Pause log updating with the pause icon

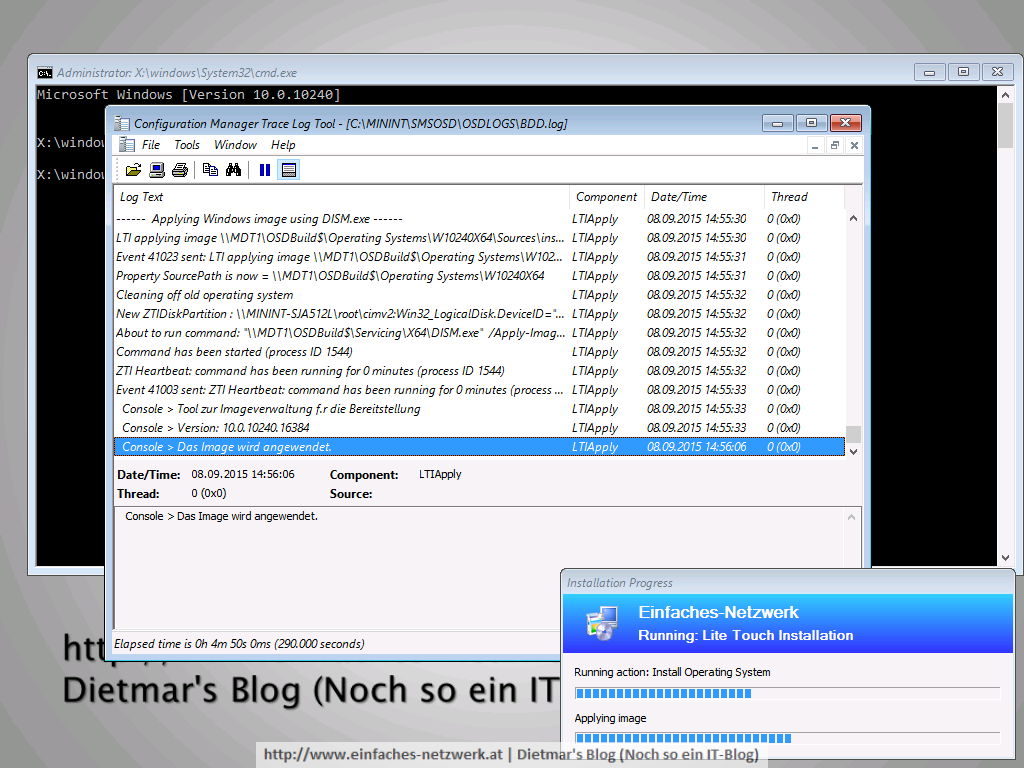[x=264, y=170]
